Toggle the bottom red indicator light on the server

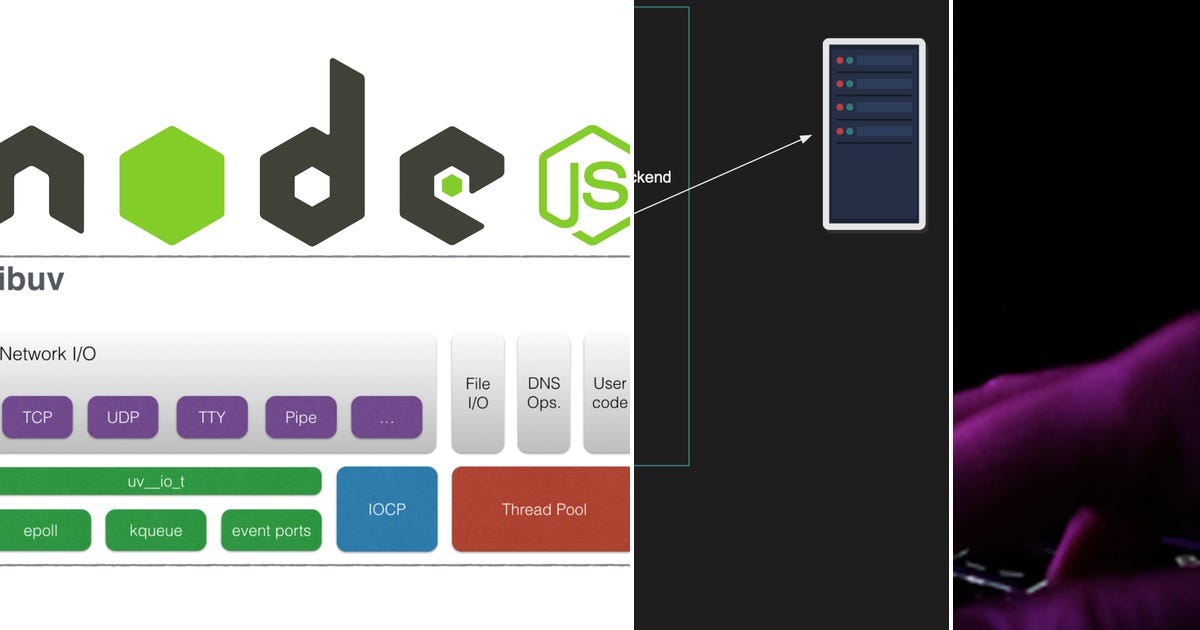click(x=840, y=130)
